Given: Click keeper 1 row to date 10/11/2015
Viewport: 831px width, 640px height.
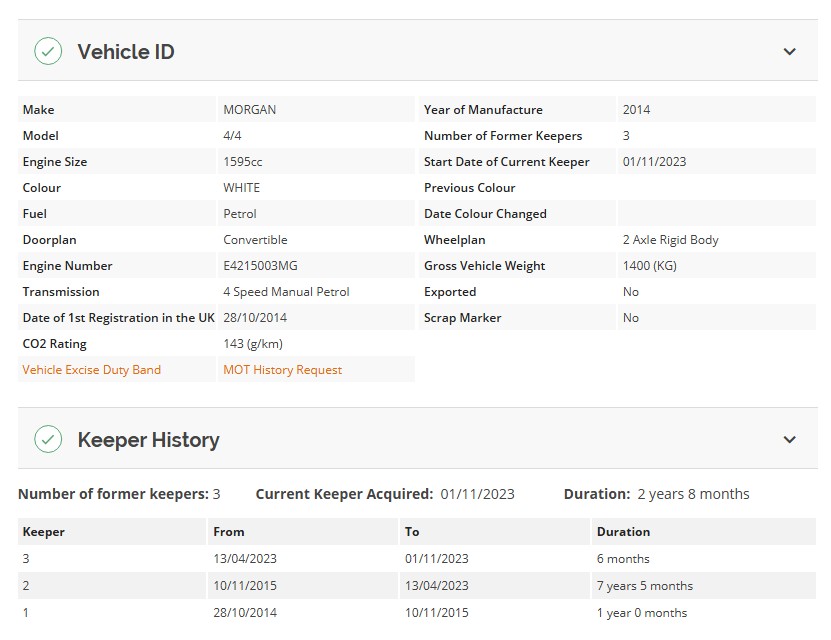Looking at the screenshot, I should click(x=437, y=613).
